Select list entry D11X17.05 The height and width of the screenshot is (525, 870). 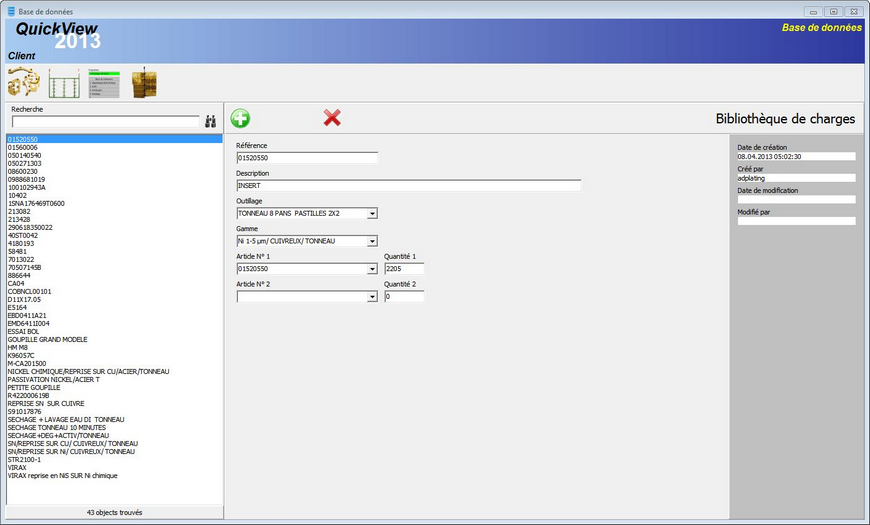[x=114, y=300]
